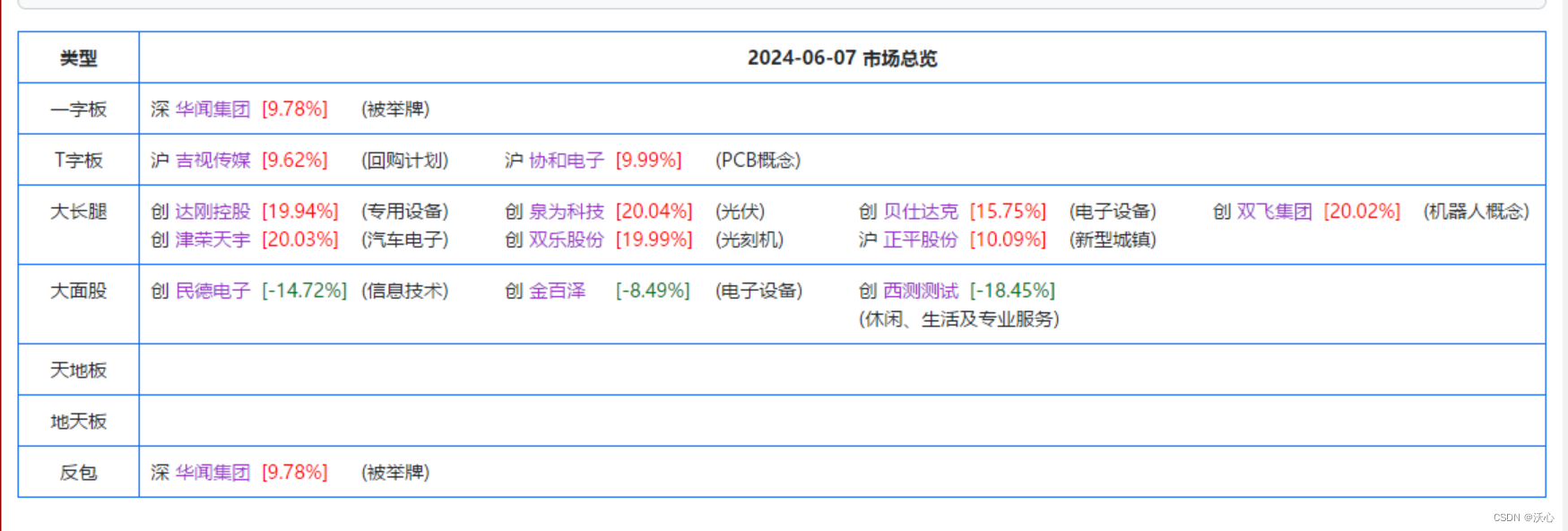Select the 地天板 row label

pos(79,422)
